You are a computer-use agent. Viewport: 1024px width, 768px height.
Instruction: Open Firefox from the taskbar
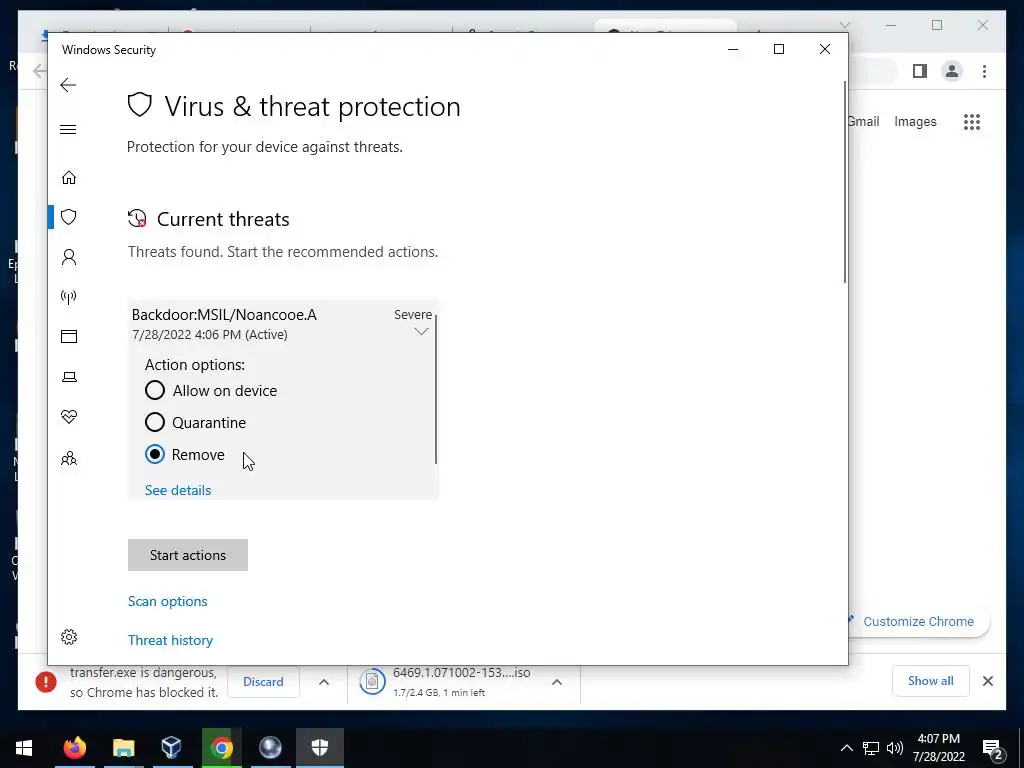74,748
